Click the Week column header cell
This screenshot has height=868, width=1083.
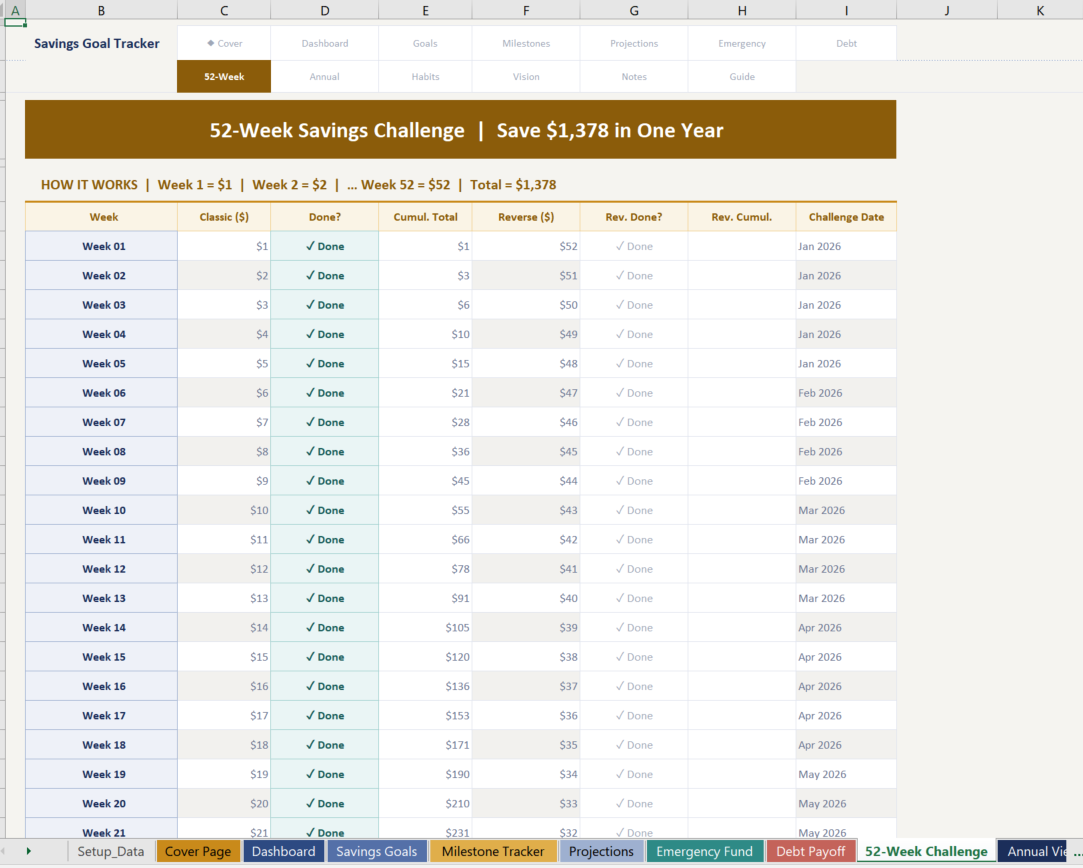102,217
